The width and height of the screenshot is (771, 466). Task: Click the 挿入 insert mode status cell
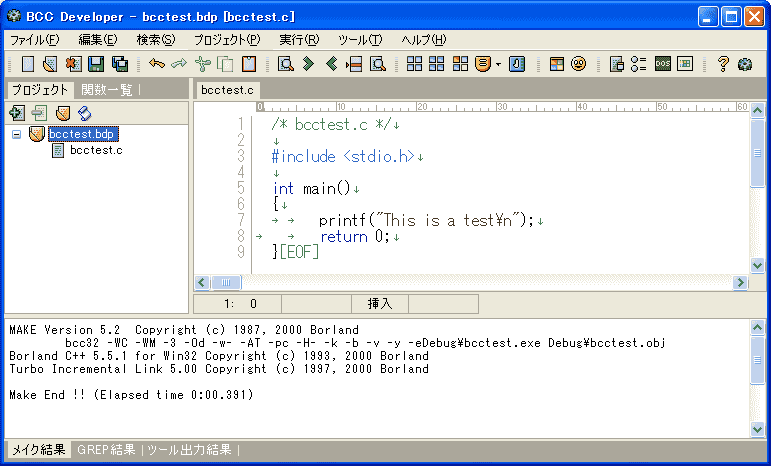[380, 303]
